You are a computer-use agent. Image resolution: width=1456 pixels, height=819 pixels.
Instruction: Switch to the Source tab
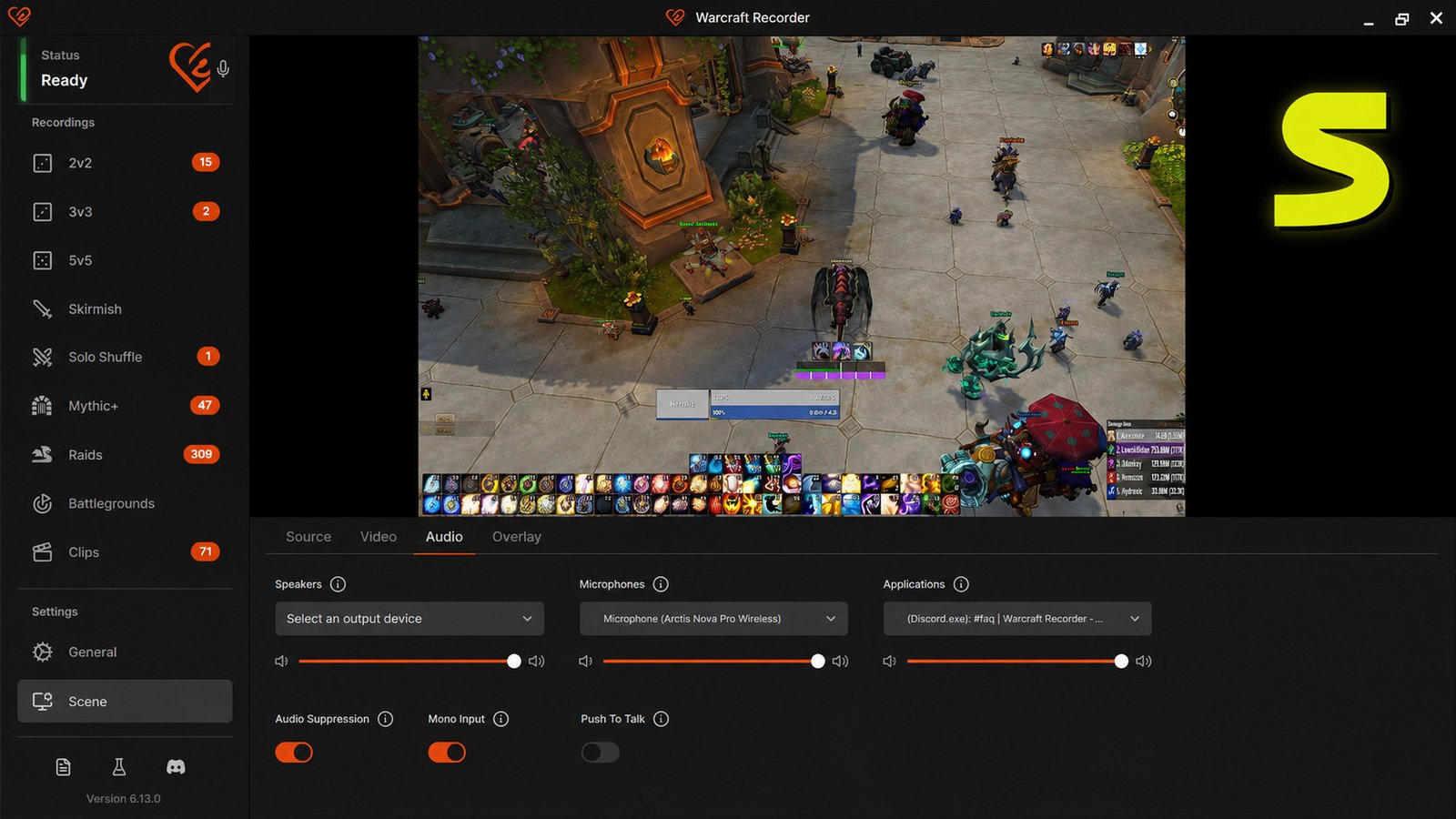[x=308, y=537]
